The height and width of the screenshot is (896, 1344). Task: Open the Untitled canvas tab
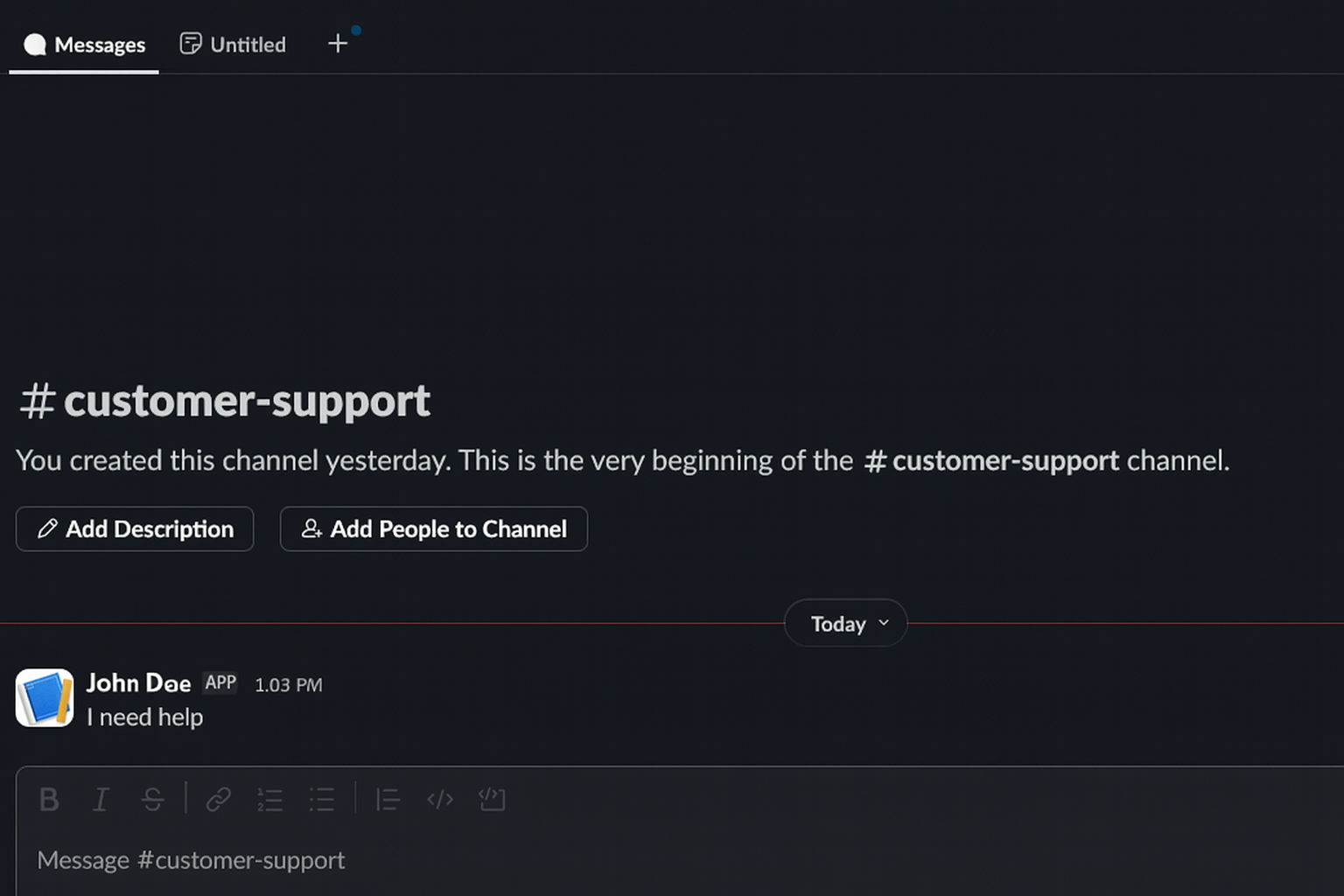click(x=233, y=45)
